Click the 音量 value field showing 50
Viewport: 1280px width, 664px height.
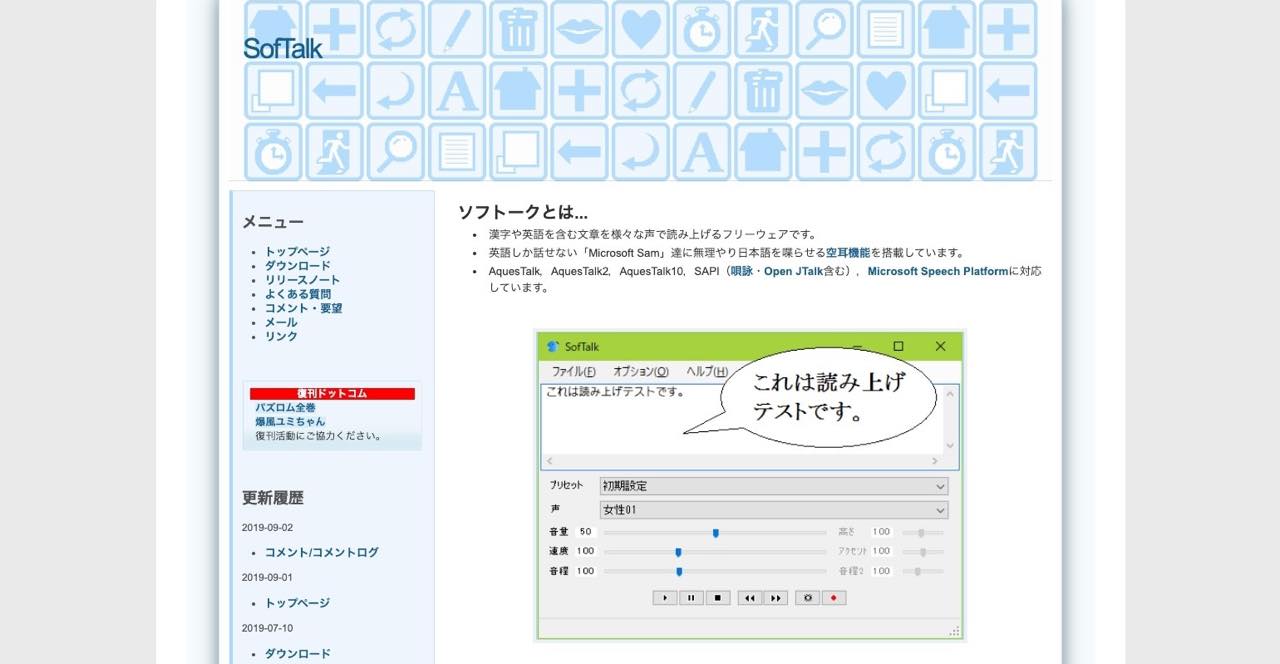(586, 532)
